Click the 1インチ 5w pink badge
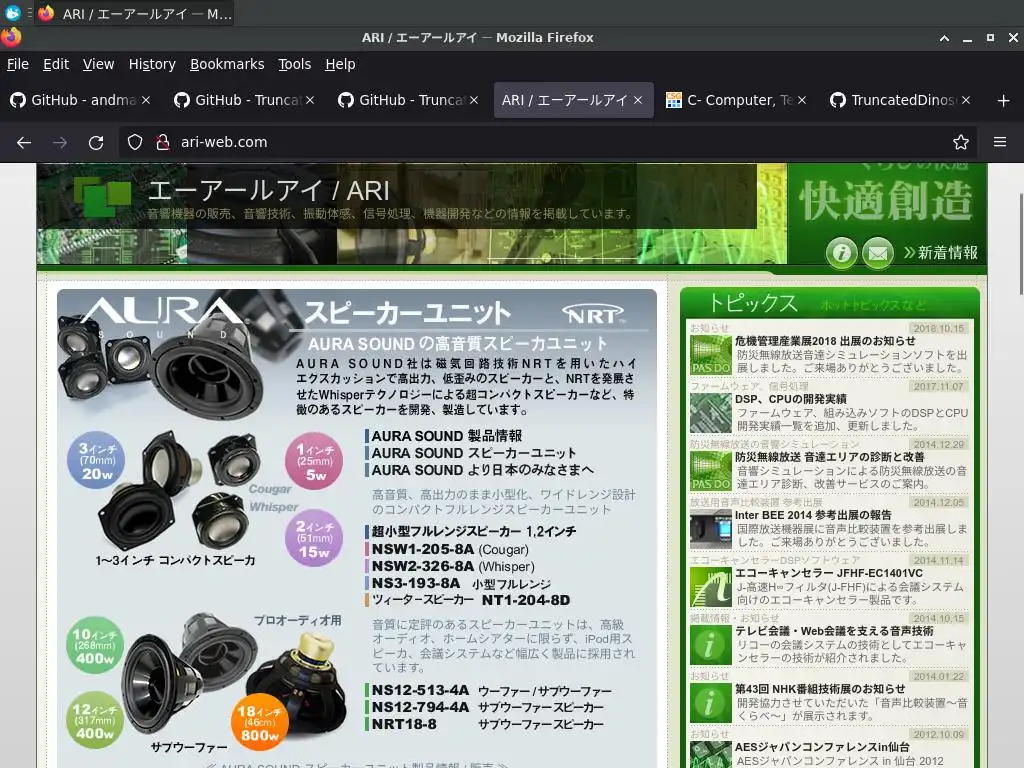The height and width of the screenshot is (768, 1024). coord(314,461)
